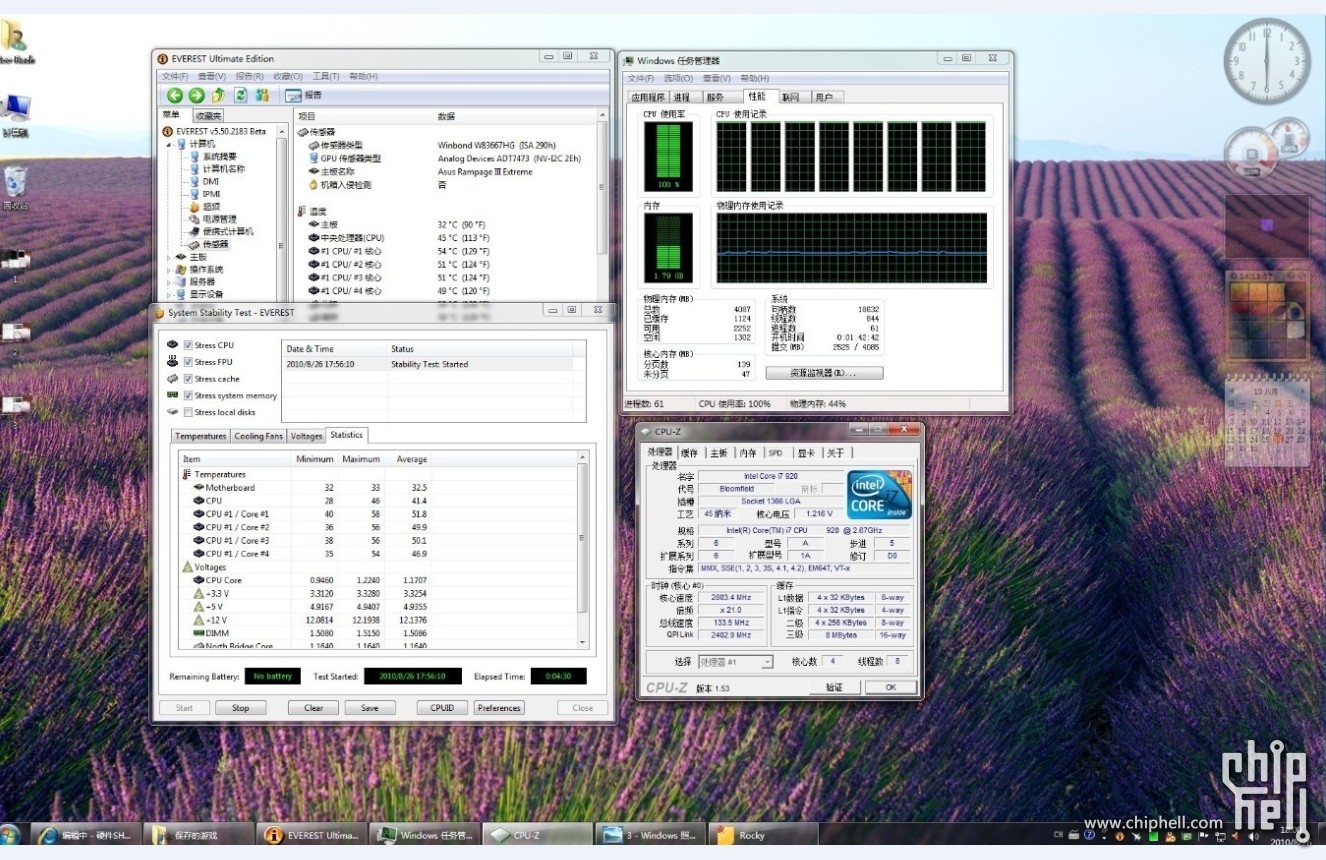This screenshot has height=860, width=1326.
Task: Open 选项(O) menu in Task Manager
Action: (x=678, y=78)
